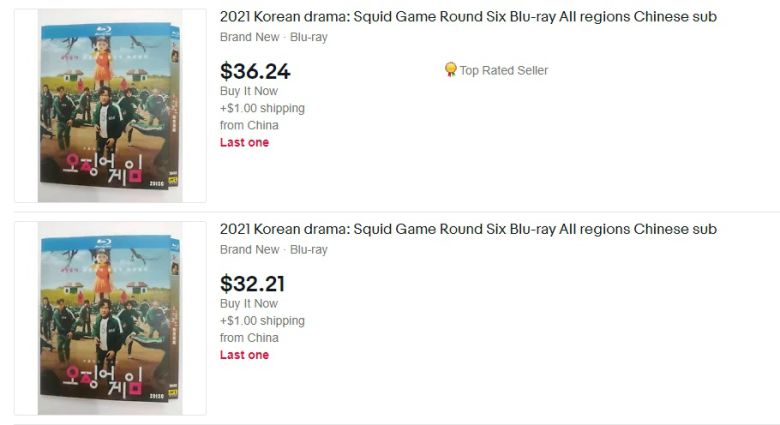Click the $36.24 price
Image resolution: width=780 pixels, height=425 pixels.
point(255,71)
